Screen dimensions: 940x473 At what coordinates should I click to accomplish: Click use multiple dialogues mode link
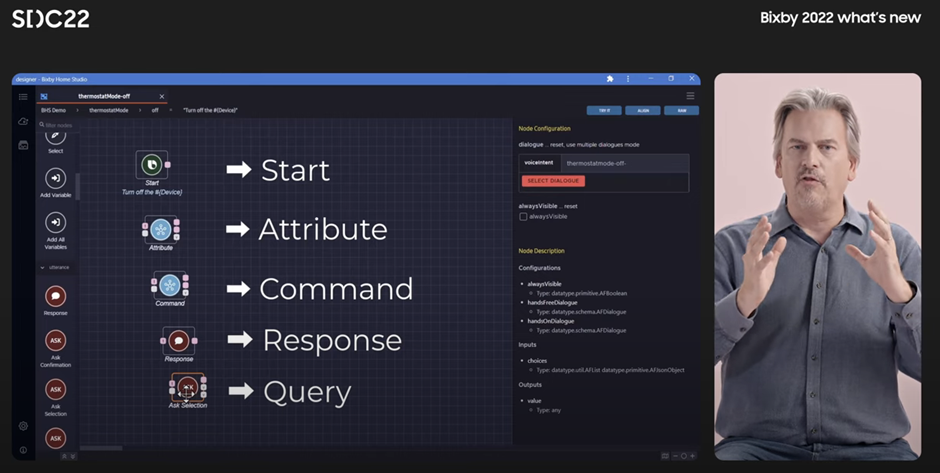pyautogui.click(x=603, y=144)
